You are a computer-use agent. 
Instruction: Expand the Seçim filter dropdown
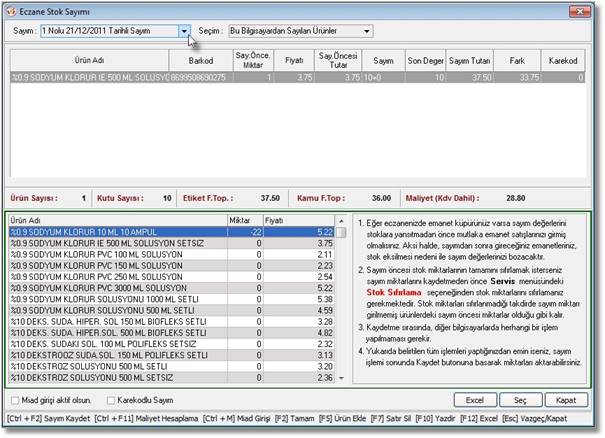point(368,32)
